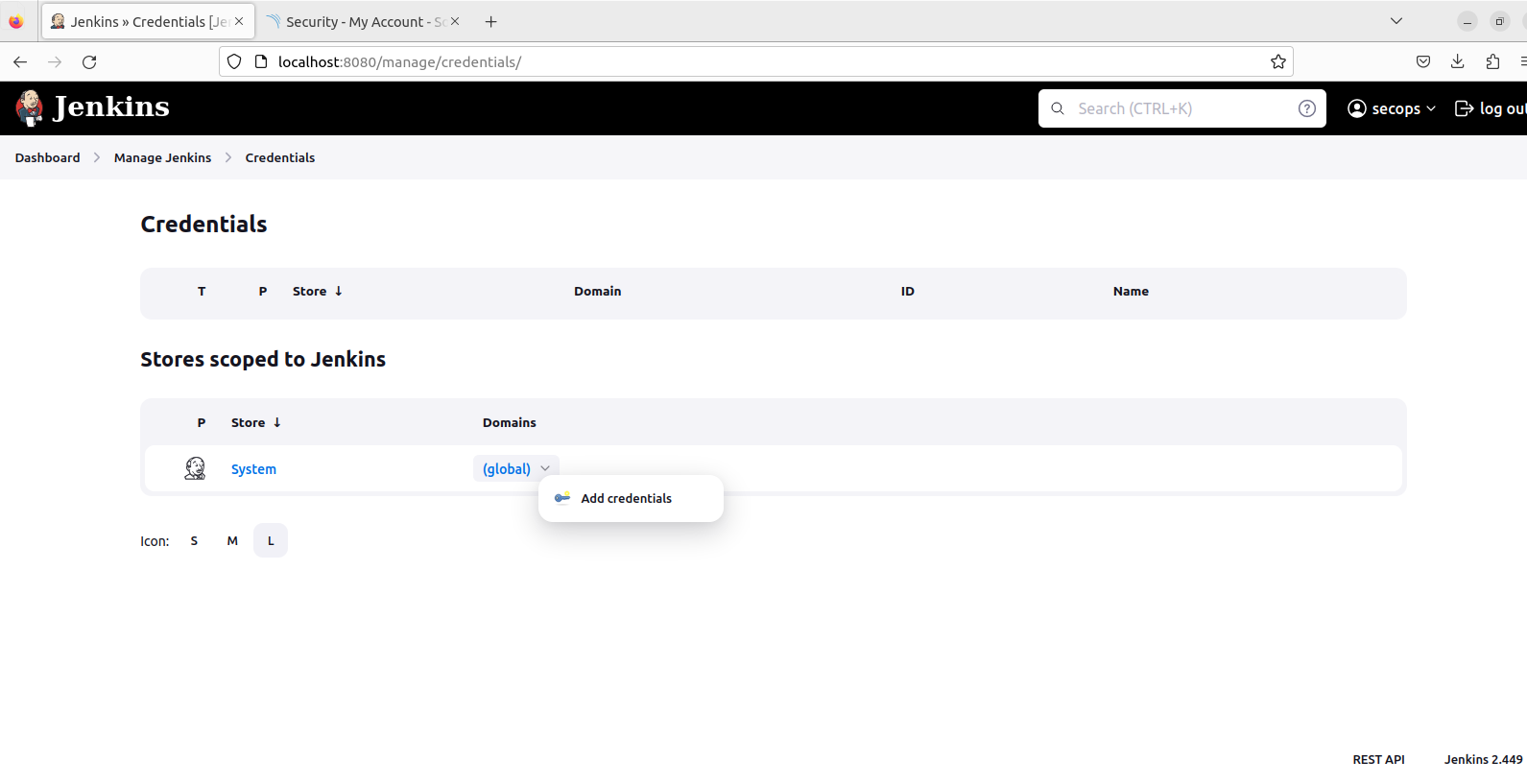Click the Firefox icon in title bar
Image resolution: width=1527 pixels, height=784 pixels.
point(15,21)
